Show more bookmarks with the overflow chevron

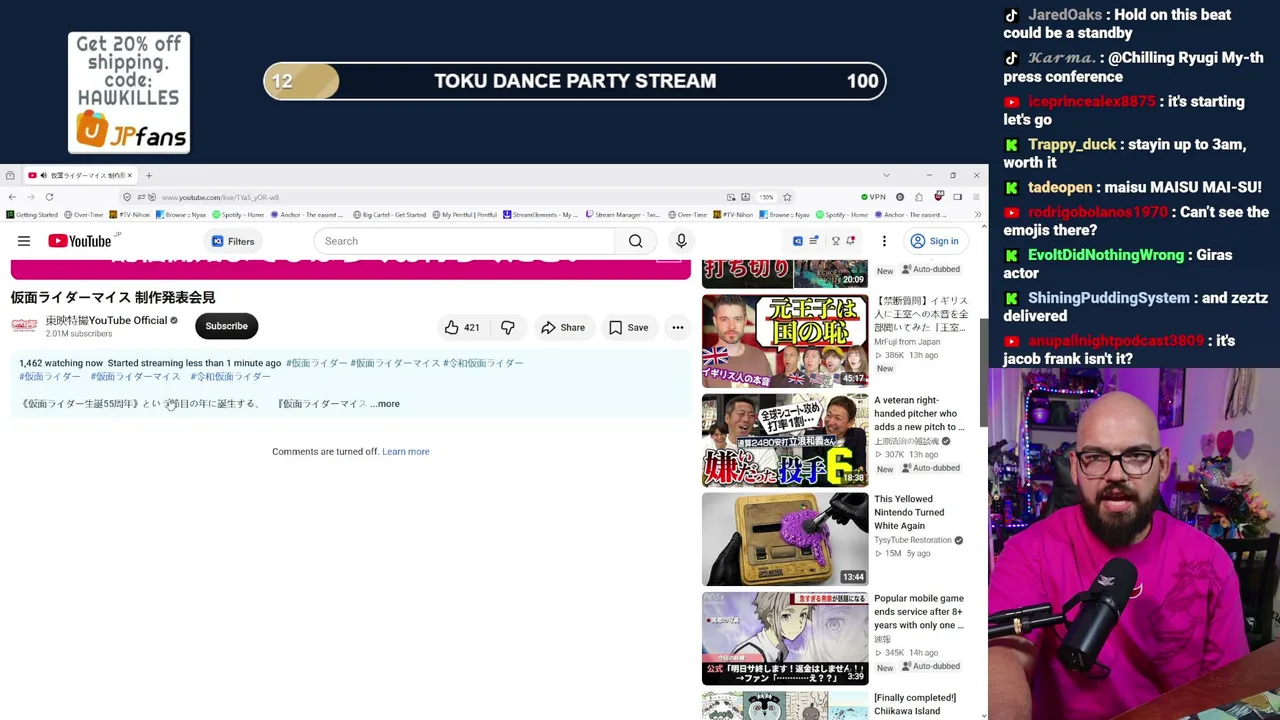tap(977, 215)
